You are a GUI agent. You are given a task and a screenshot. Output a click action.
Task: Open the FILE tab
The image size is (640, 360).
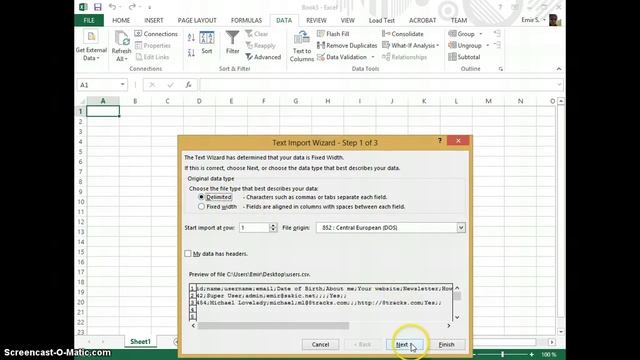(89, 20)
